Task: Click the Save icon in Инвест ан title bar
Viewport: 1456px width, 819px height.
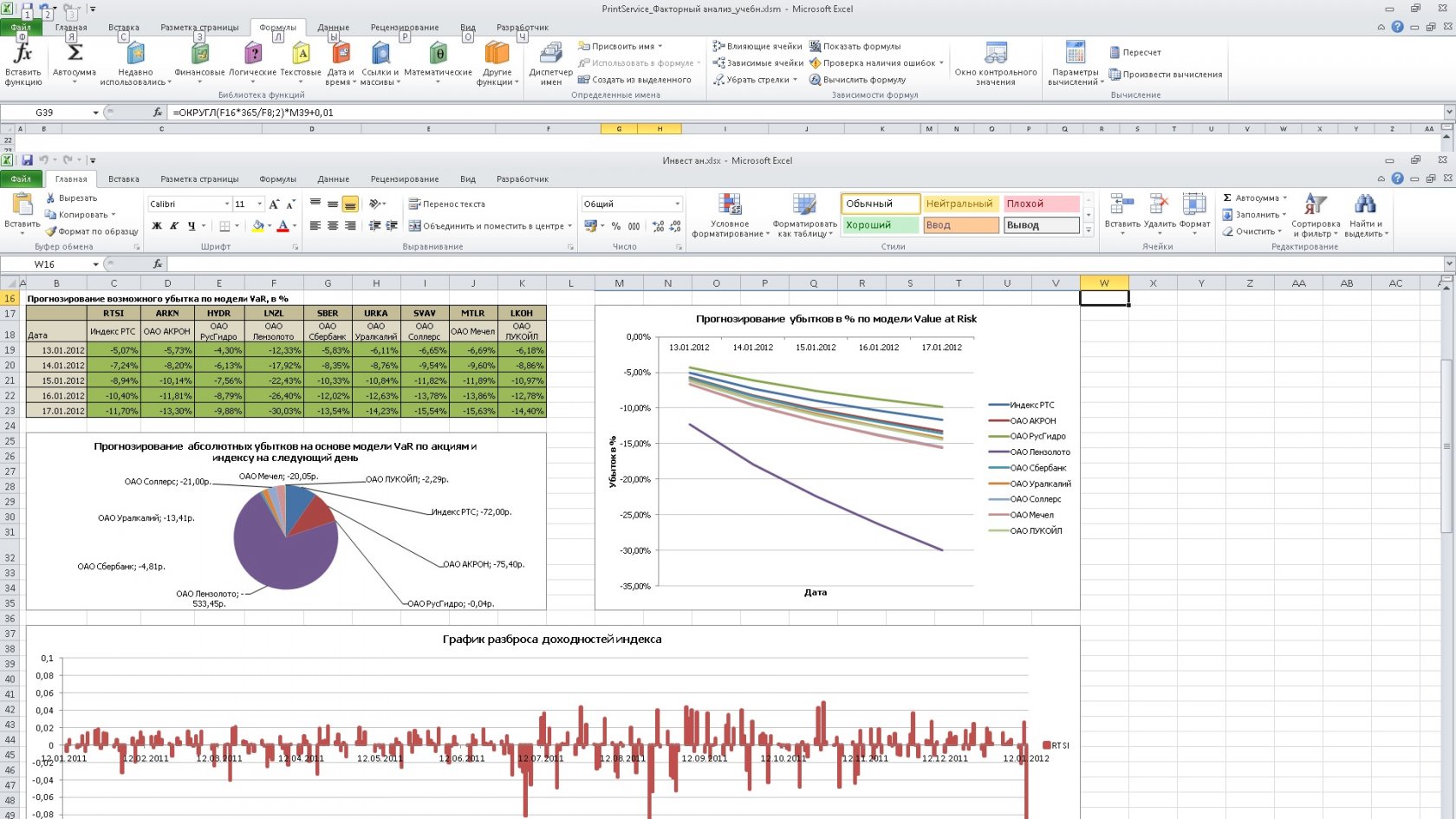Action: [x=28, y=160]
